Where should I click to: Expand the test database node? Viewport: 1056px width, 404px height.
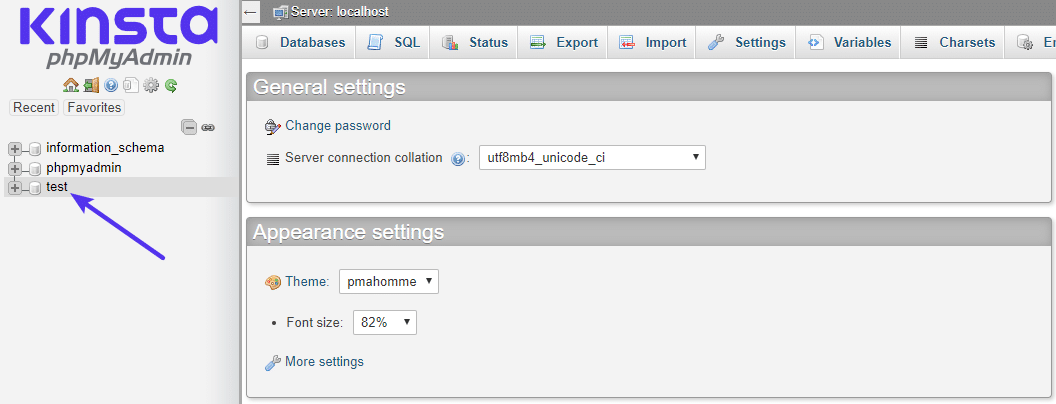[x=15, y=187]
